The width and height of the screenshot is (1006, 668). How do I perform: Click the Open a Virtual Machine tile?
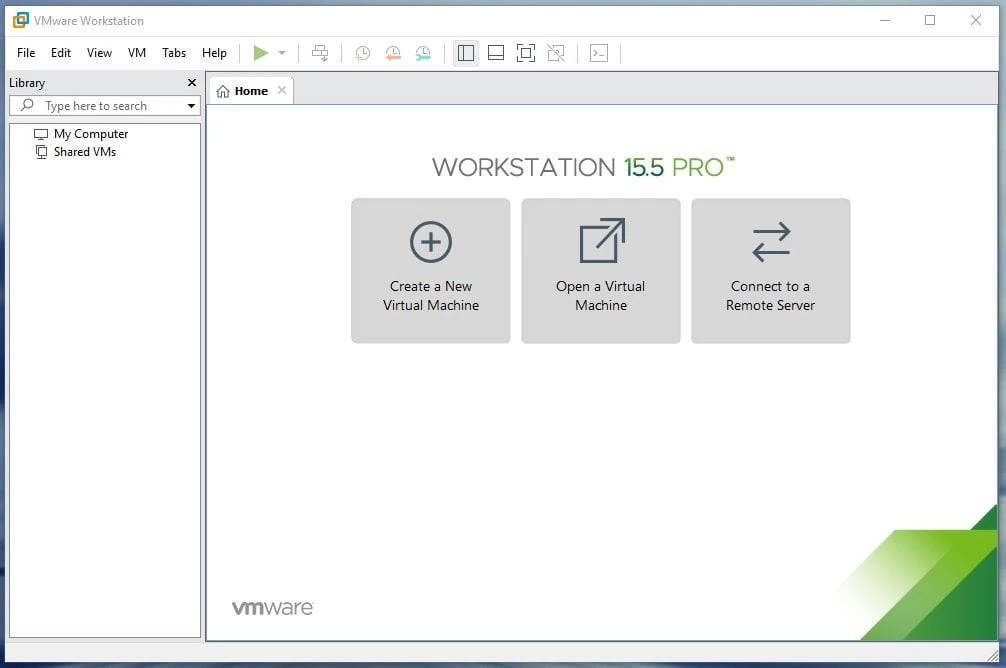click(x=601, y=271)
